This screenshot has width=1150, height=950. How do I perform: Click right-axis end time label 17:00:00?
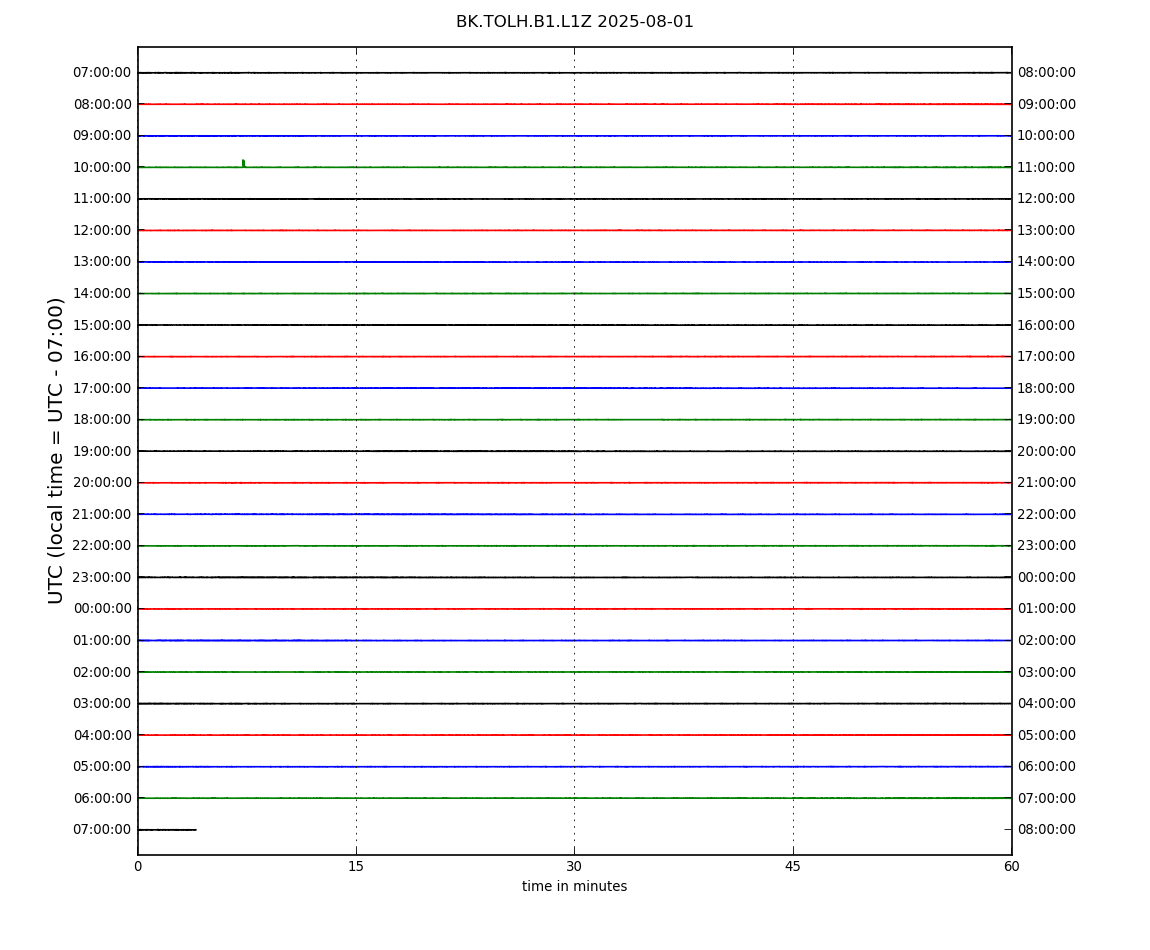1047,357
